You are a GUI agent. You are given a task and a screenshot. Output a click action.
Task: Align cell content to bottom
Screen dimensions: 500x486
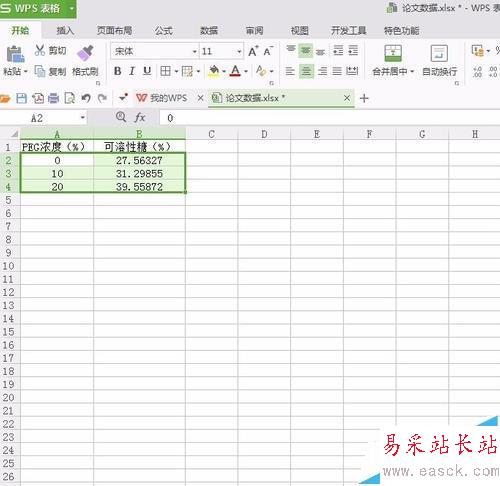320,51
